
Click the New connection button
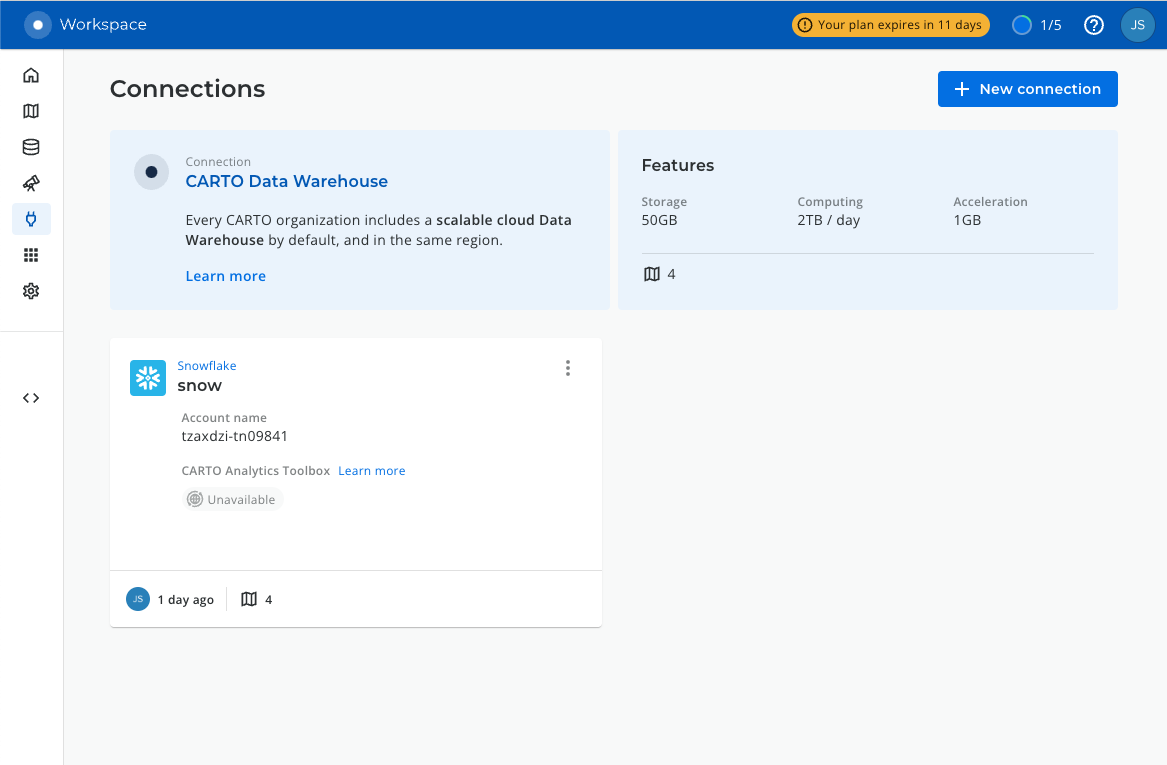coord(1027,89)
